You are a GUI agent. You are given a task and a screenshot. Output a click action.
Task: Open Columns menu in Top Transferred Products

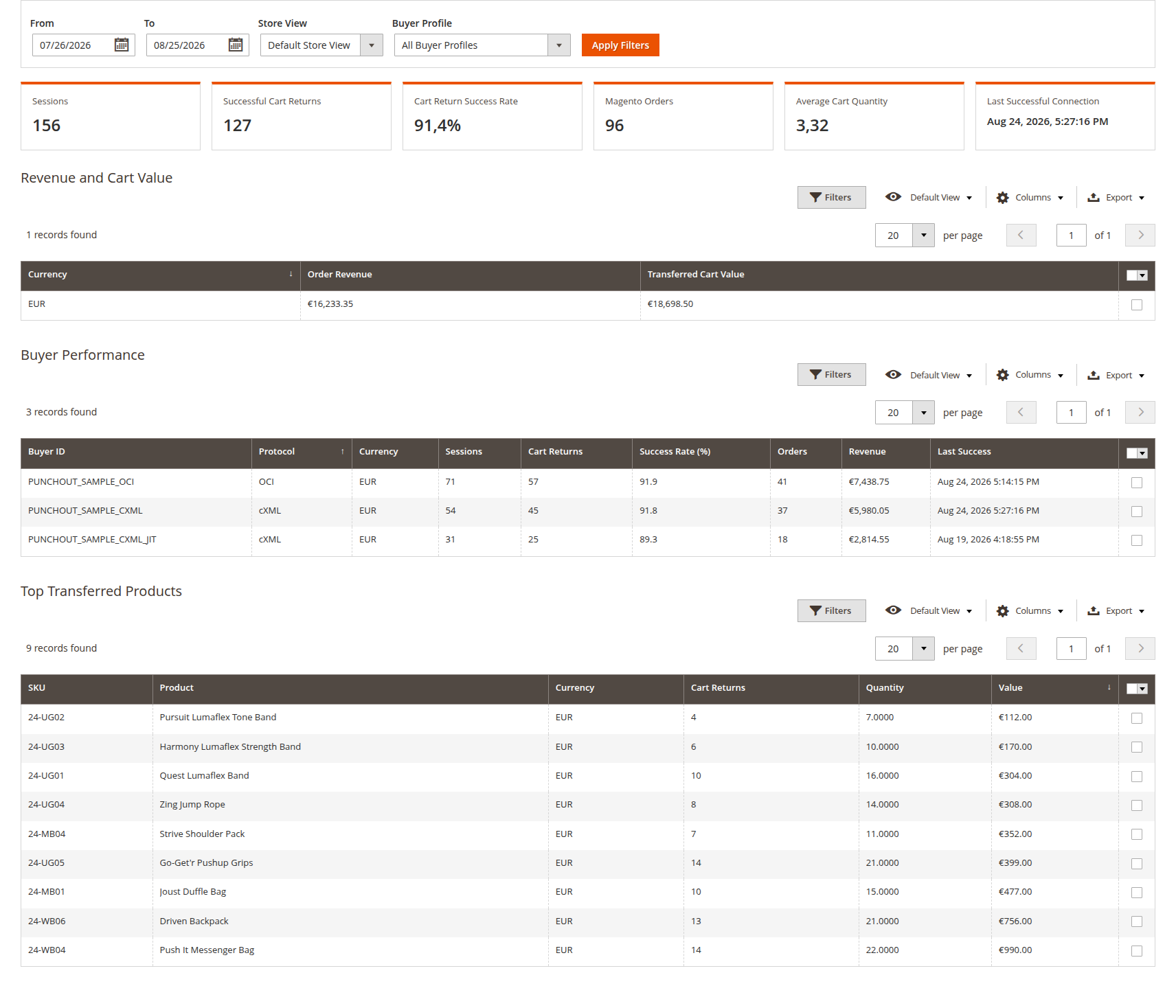1030,611
